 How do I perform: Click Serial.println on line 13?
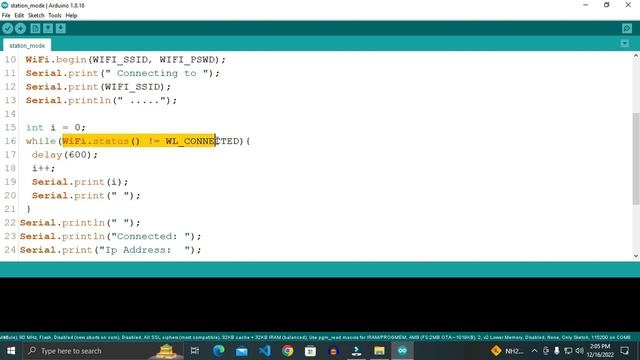tap(68, 100)
